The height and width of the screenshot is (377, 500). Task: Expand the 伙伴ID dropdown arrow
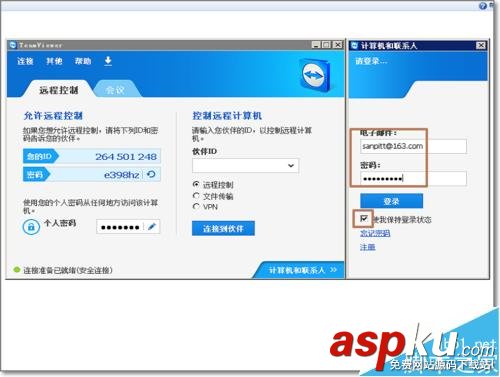(291, 166)
